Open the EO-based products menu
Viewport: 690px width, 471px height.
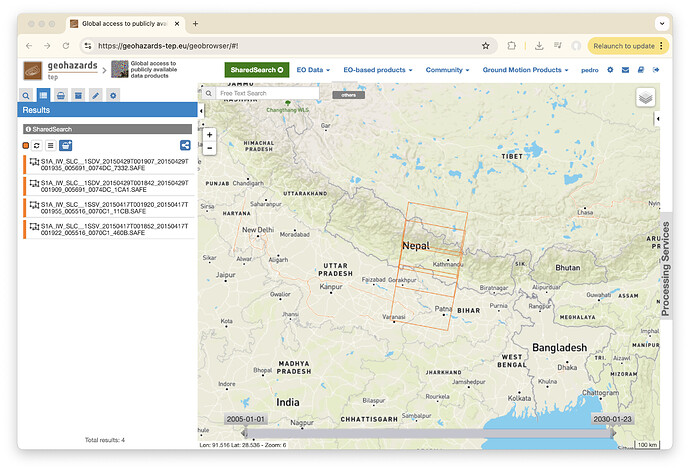[x=378, y=70]
